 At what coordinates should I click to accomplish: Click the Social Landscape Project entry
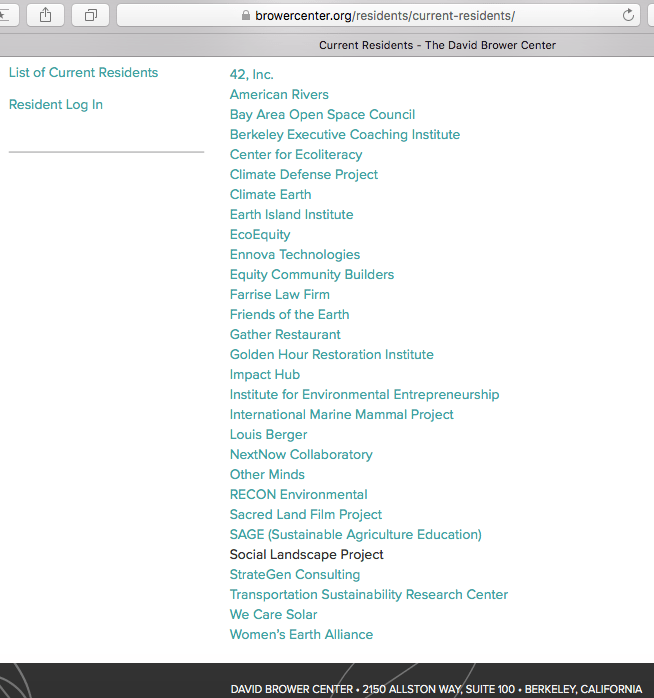click(306, 555)
